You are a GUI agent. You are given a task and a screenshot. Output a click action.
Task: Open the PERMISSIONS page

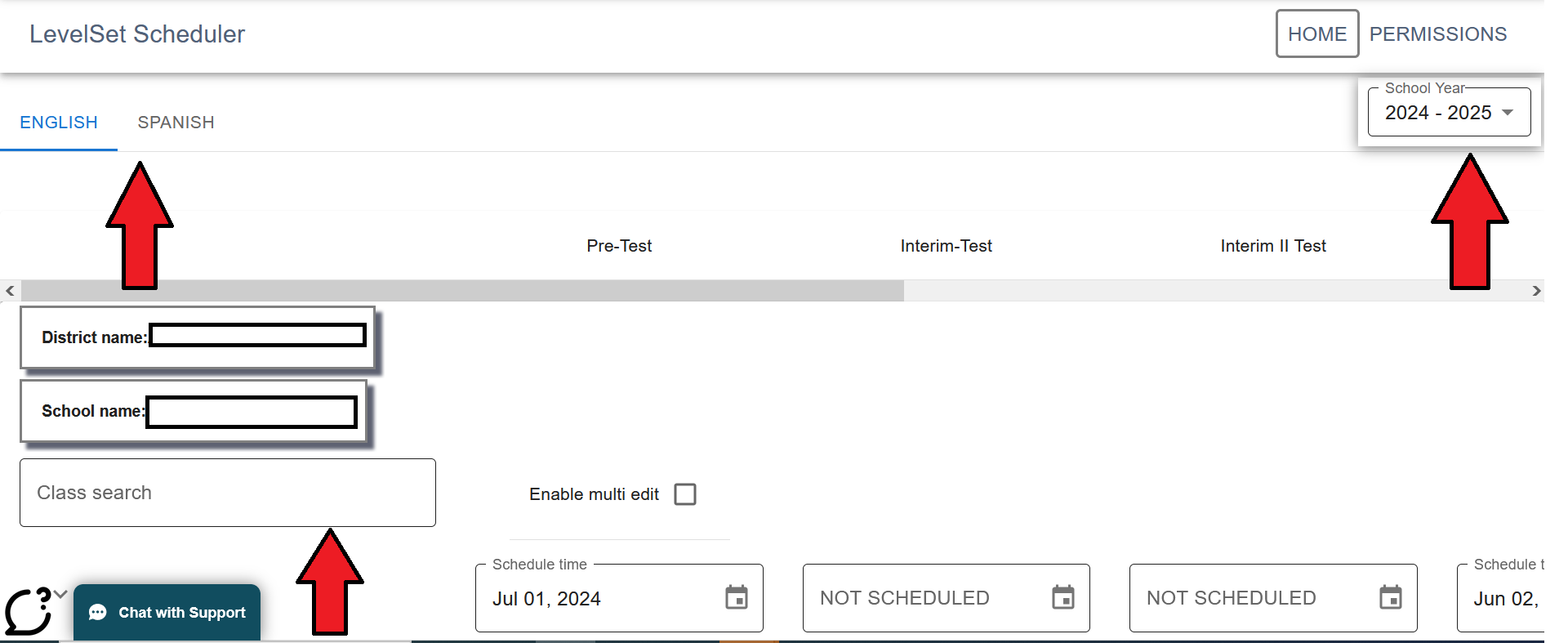click(1437, 33)
